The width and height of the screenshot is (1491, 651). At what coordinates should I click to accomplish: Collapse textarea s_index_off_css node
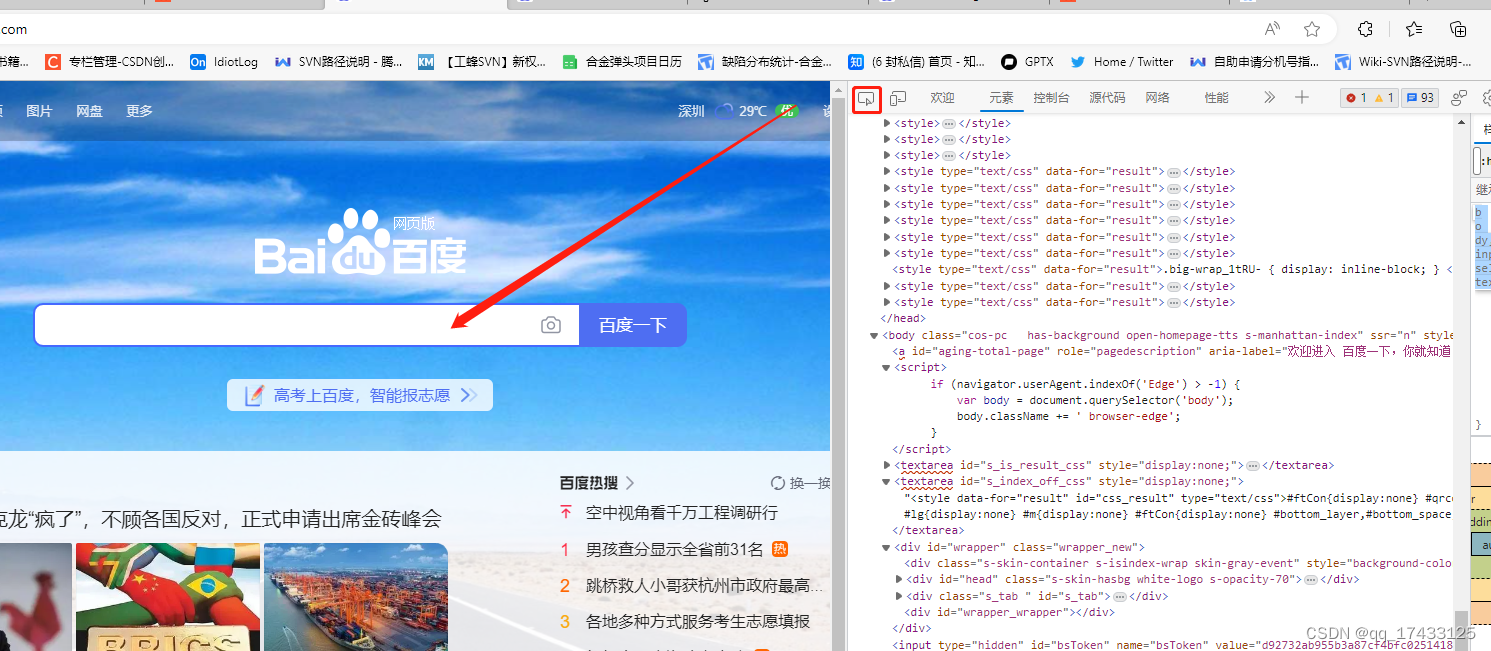886,481
